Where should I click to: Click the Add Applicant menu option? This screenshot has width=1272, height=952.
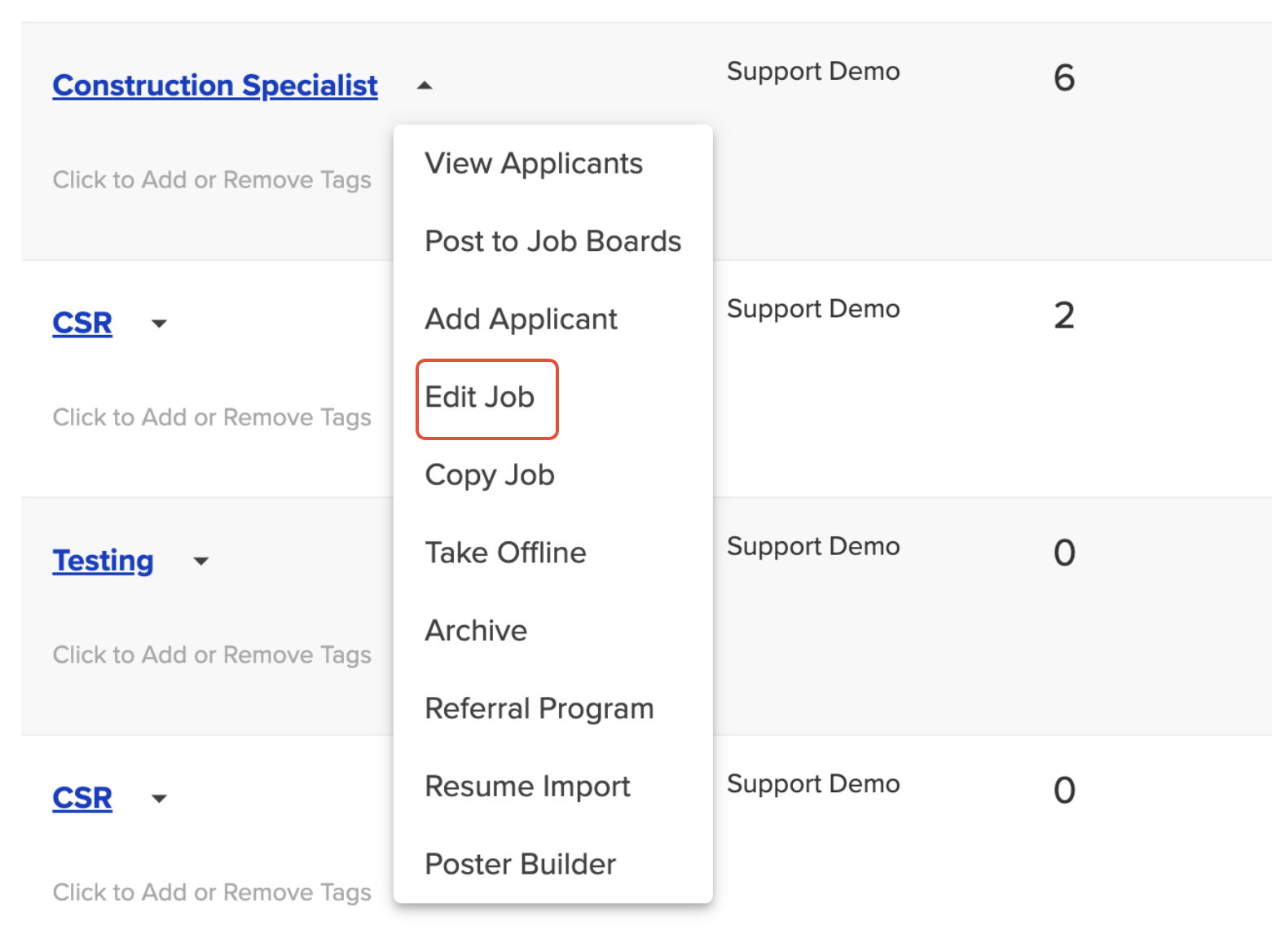[x=521, y=320]
